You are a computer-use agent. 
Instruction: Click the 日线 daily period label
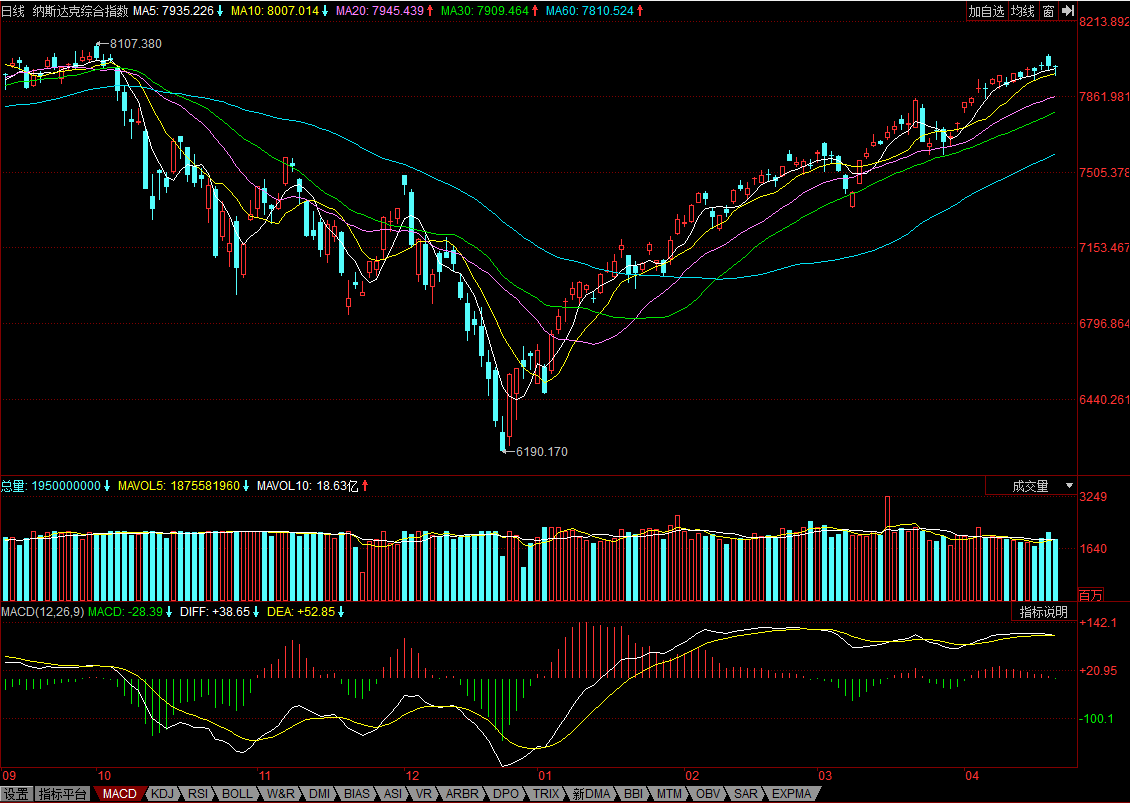13,11
